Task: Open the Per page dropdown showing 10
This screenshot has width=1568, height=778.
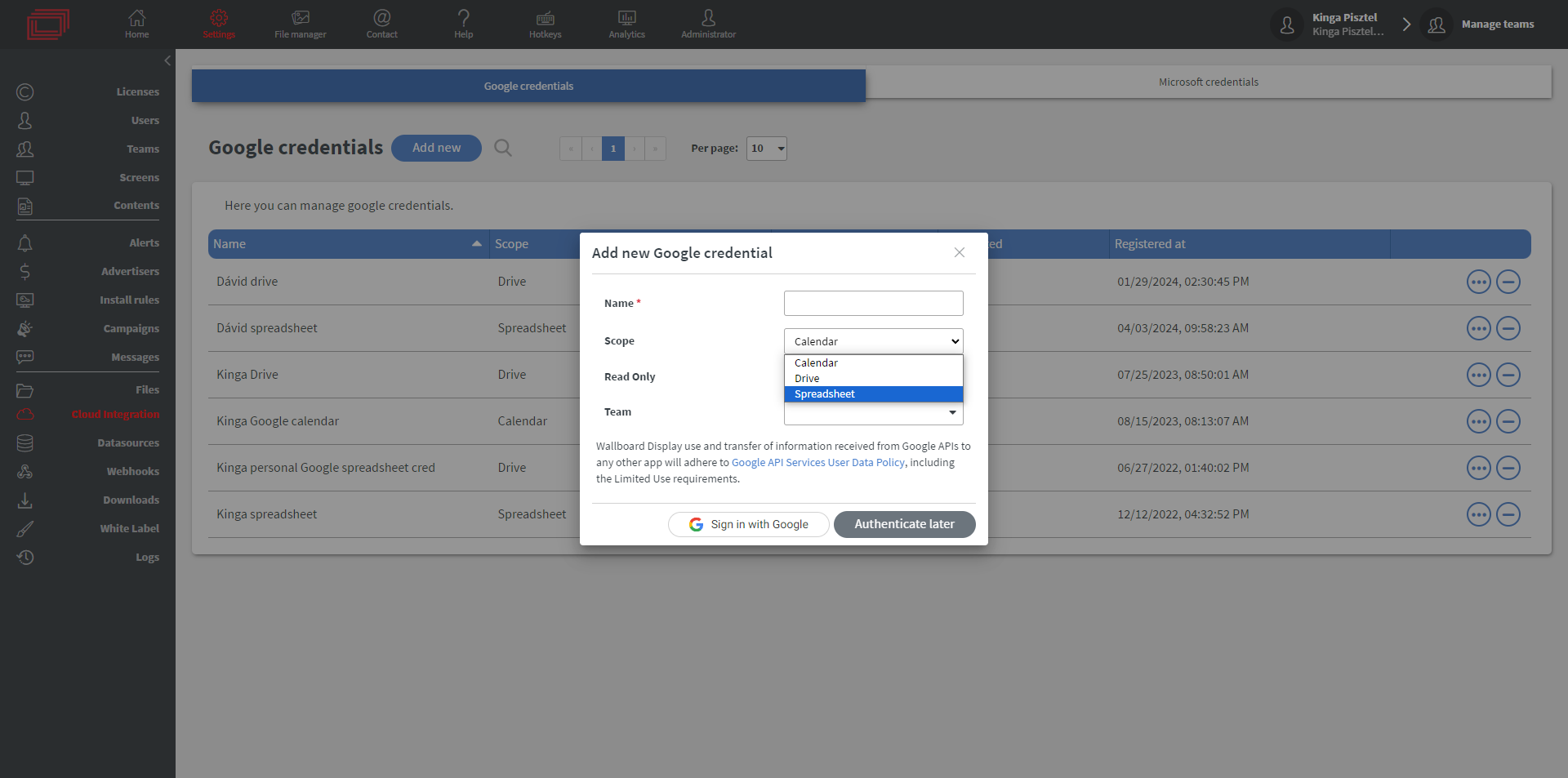Action: 766,149
